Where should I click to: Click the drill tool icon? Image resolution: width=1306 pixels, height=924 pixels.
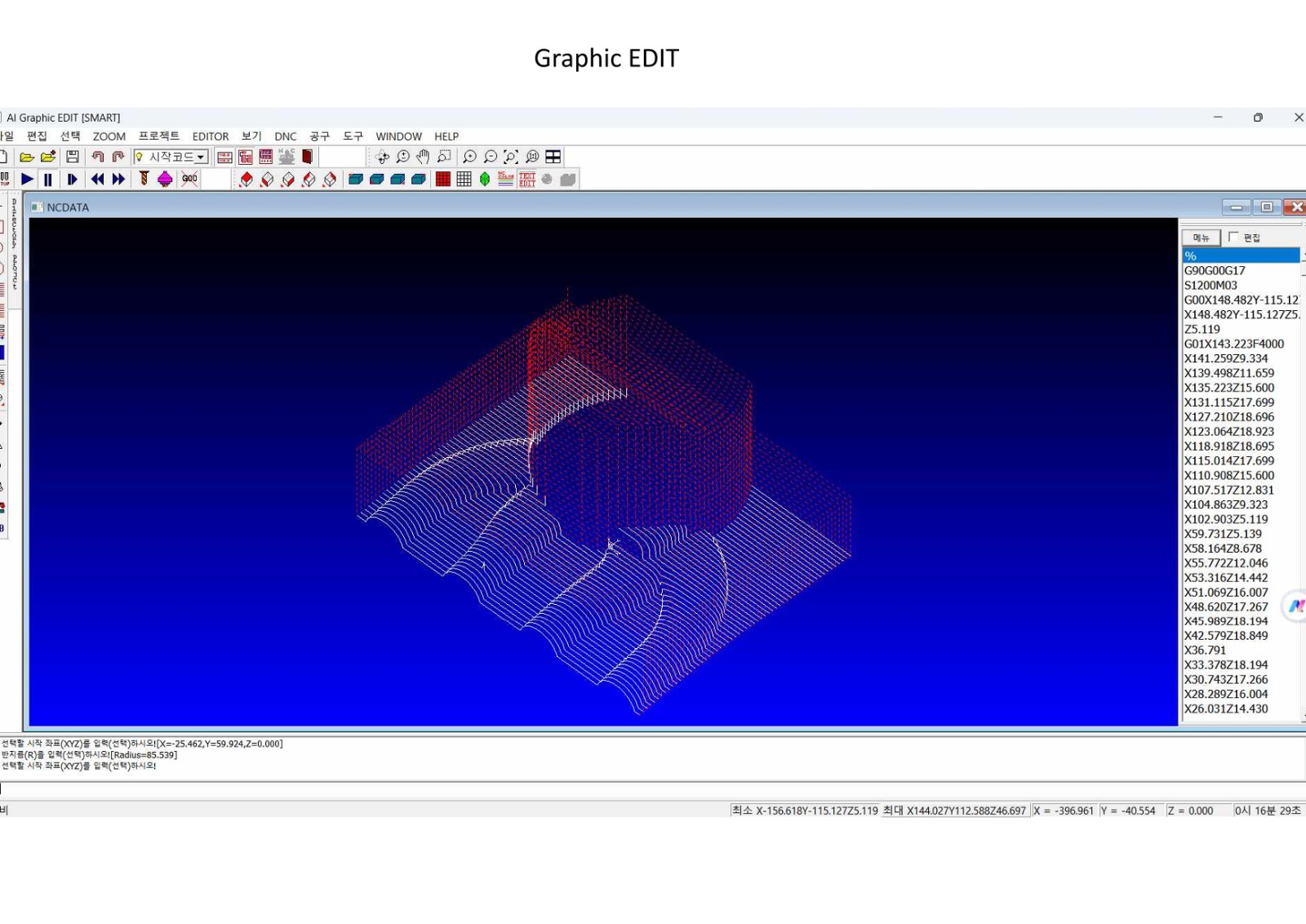(x=144, y=179)
